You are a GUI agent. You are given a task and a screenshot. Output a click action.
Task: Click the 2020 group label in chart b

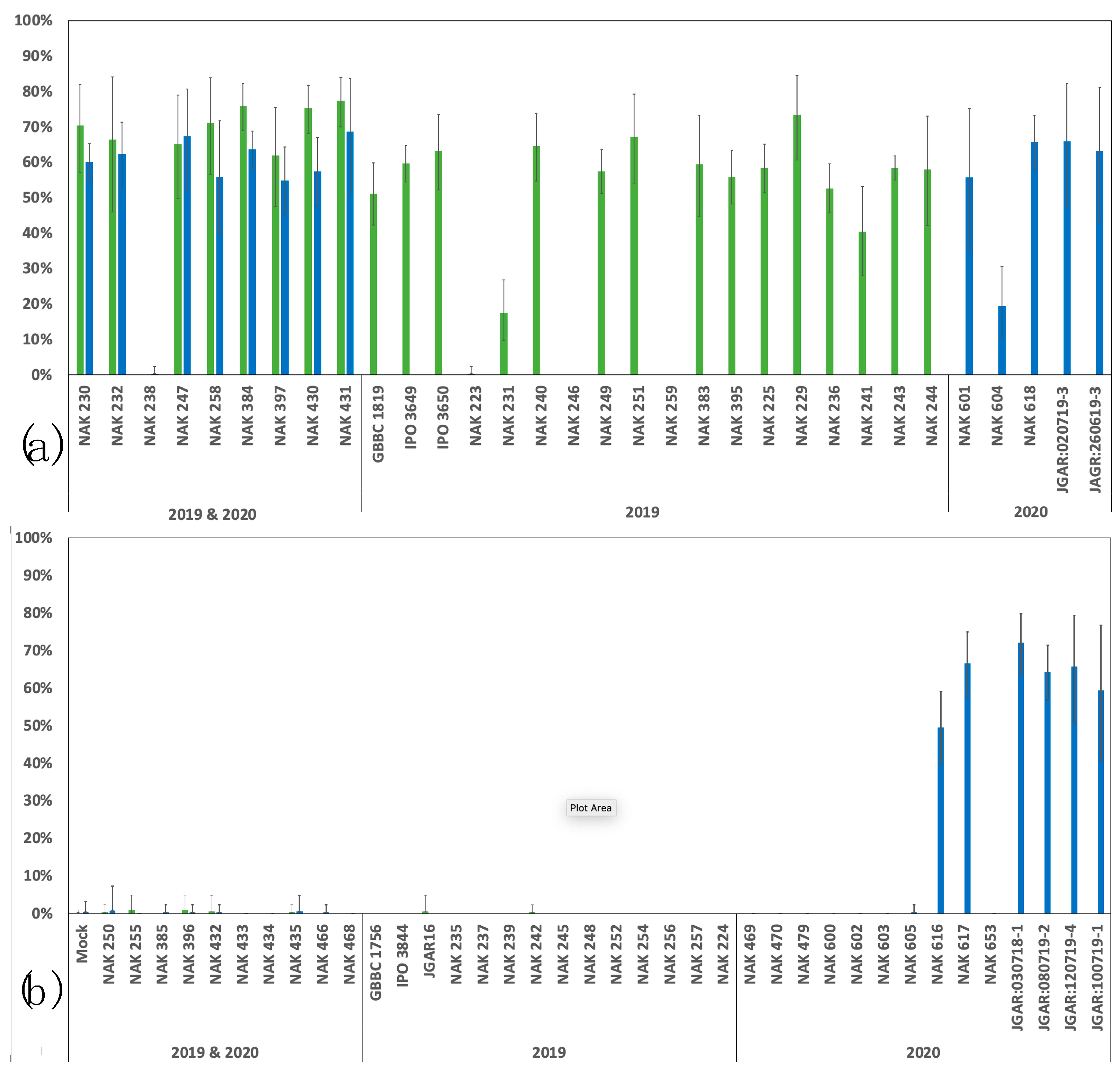point(923,1052)
